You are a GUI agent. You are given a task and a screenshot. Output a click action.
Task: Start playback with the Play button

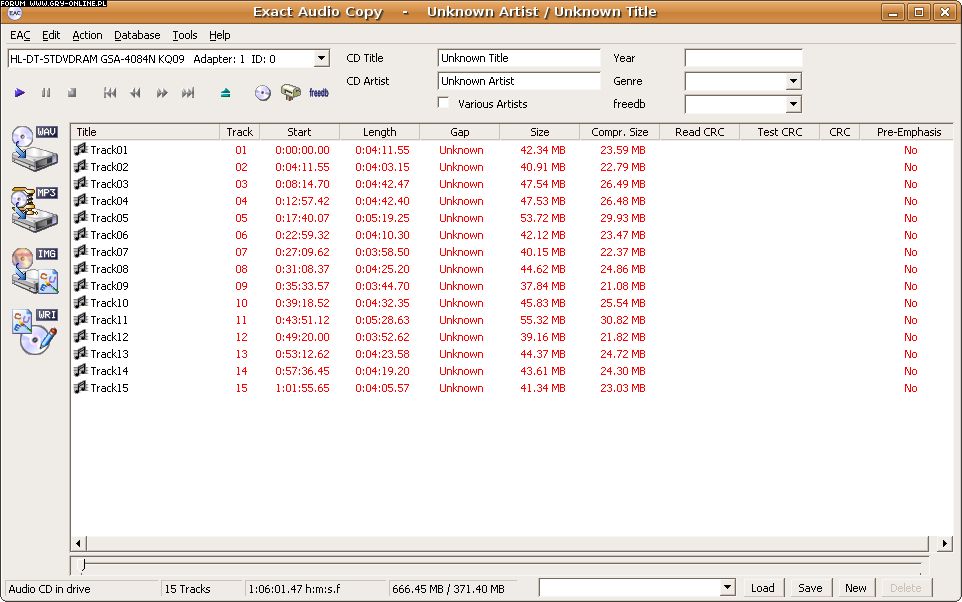pyautogui.click(x=20, y=93)
